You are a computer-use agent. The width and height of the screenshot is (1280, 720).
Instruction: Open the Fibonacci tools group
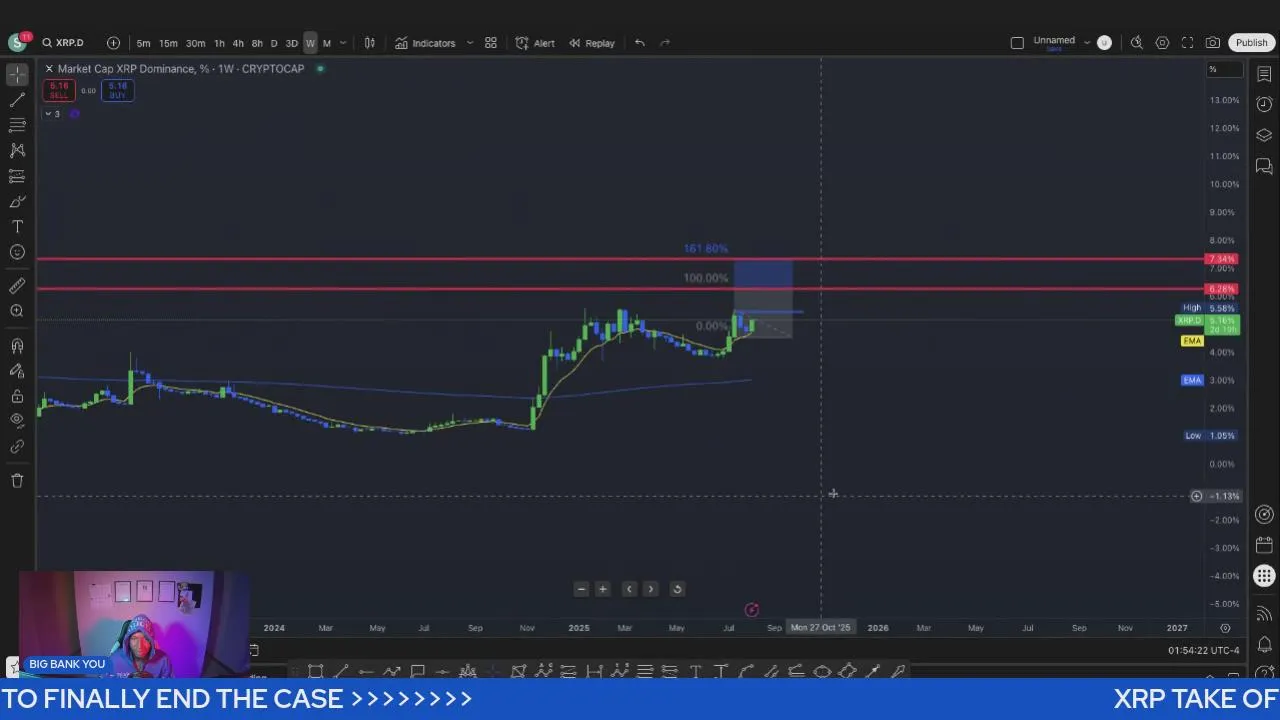point(17,125)
